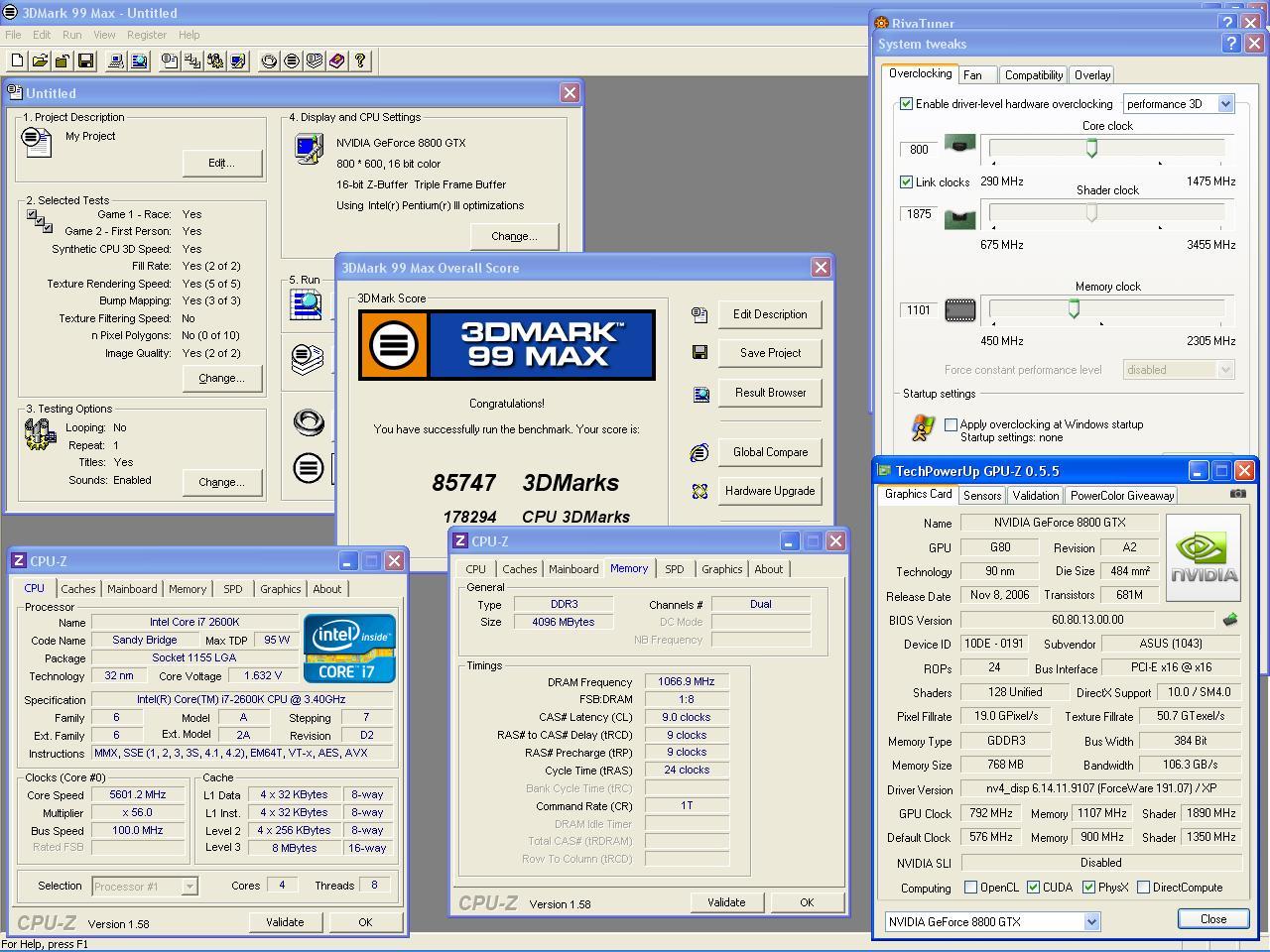Open the Caches tab in left CPU-Z window
The width and height of the screenshot is (1270, 952).
78,589
